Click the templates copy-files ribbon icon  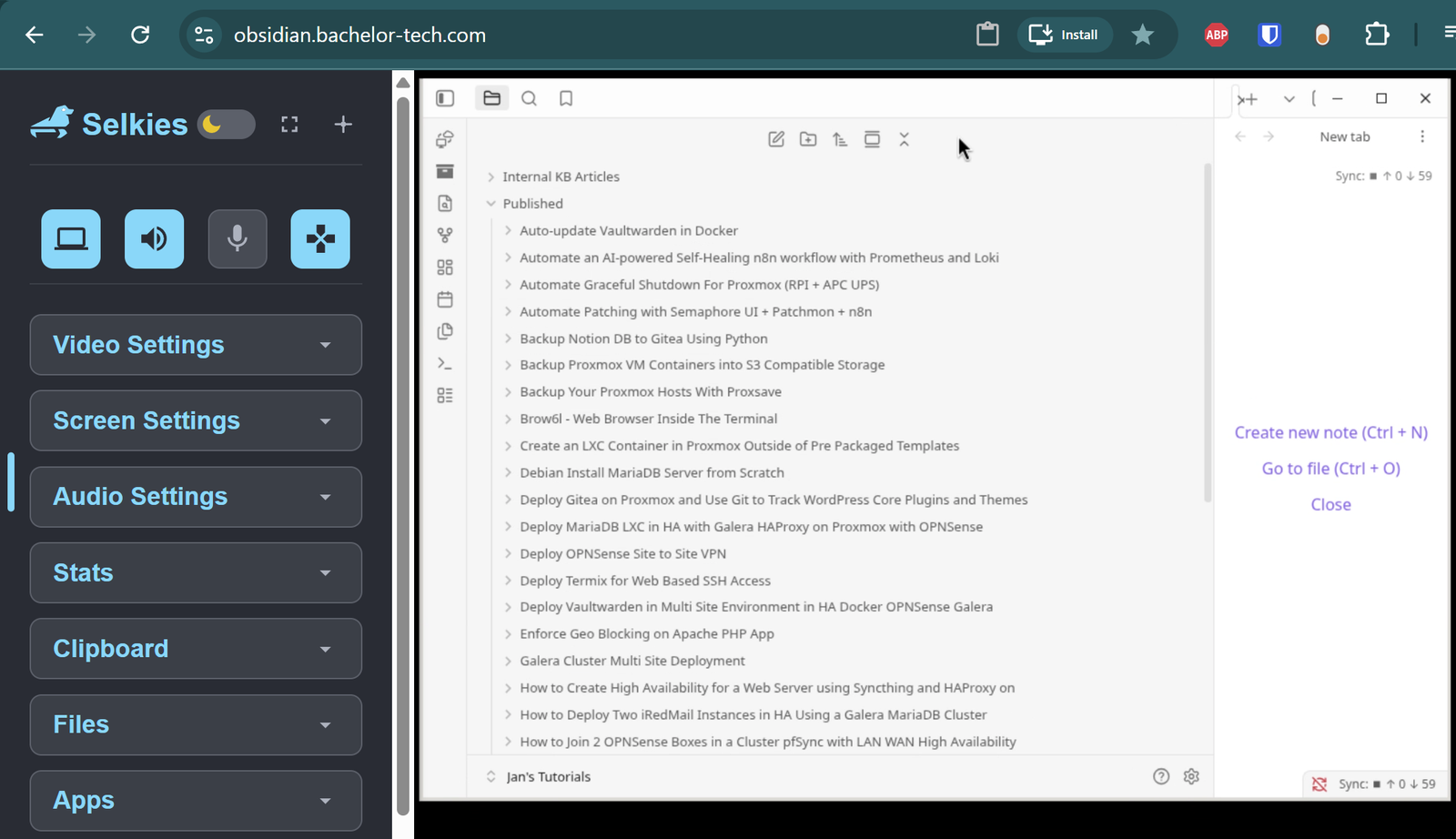click(x=445, y=331)
